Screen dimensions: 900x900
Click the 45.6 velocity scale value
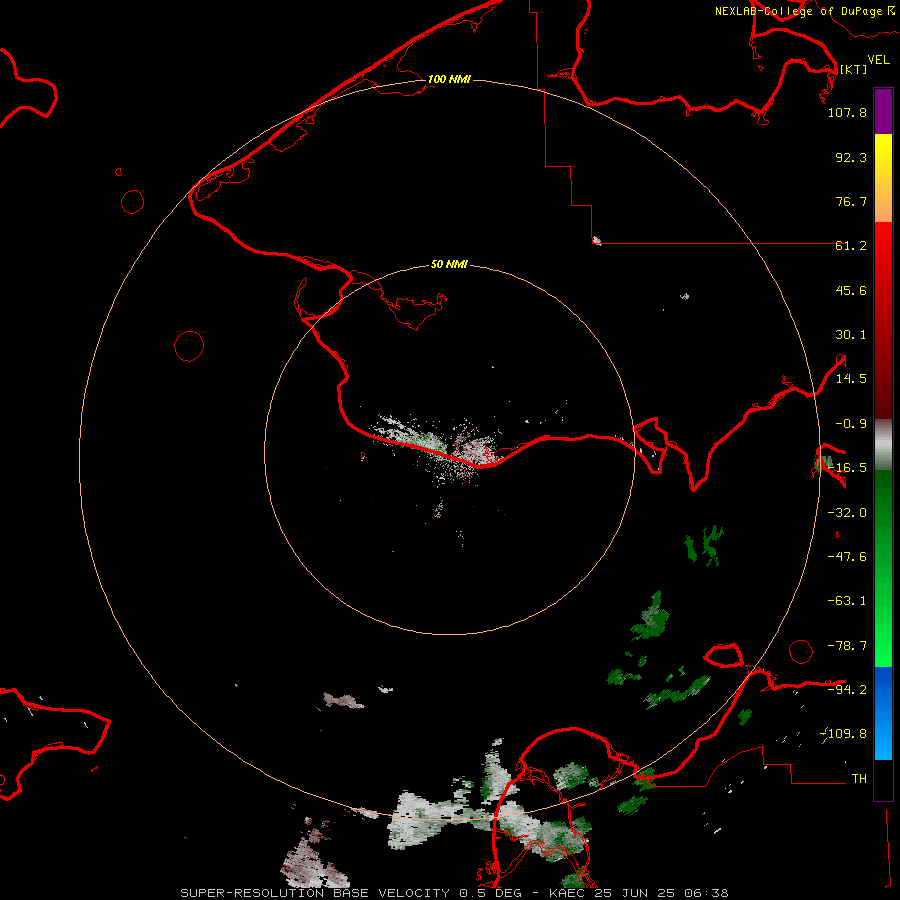tap(851, 290)
